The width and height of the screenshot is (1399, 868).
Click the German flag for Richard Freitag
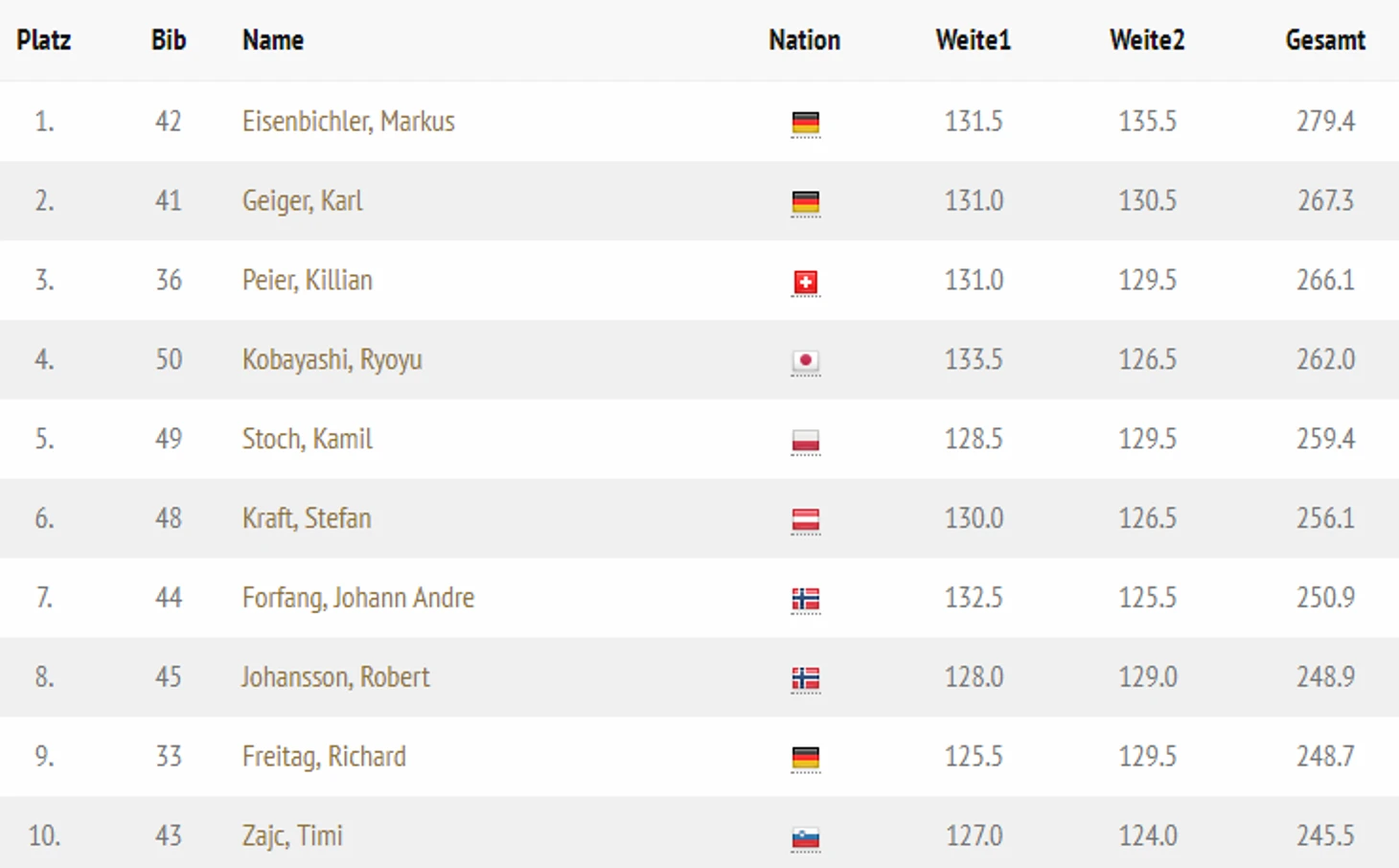[805, 759]
